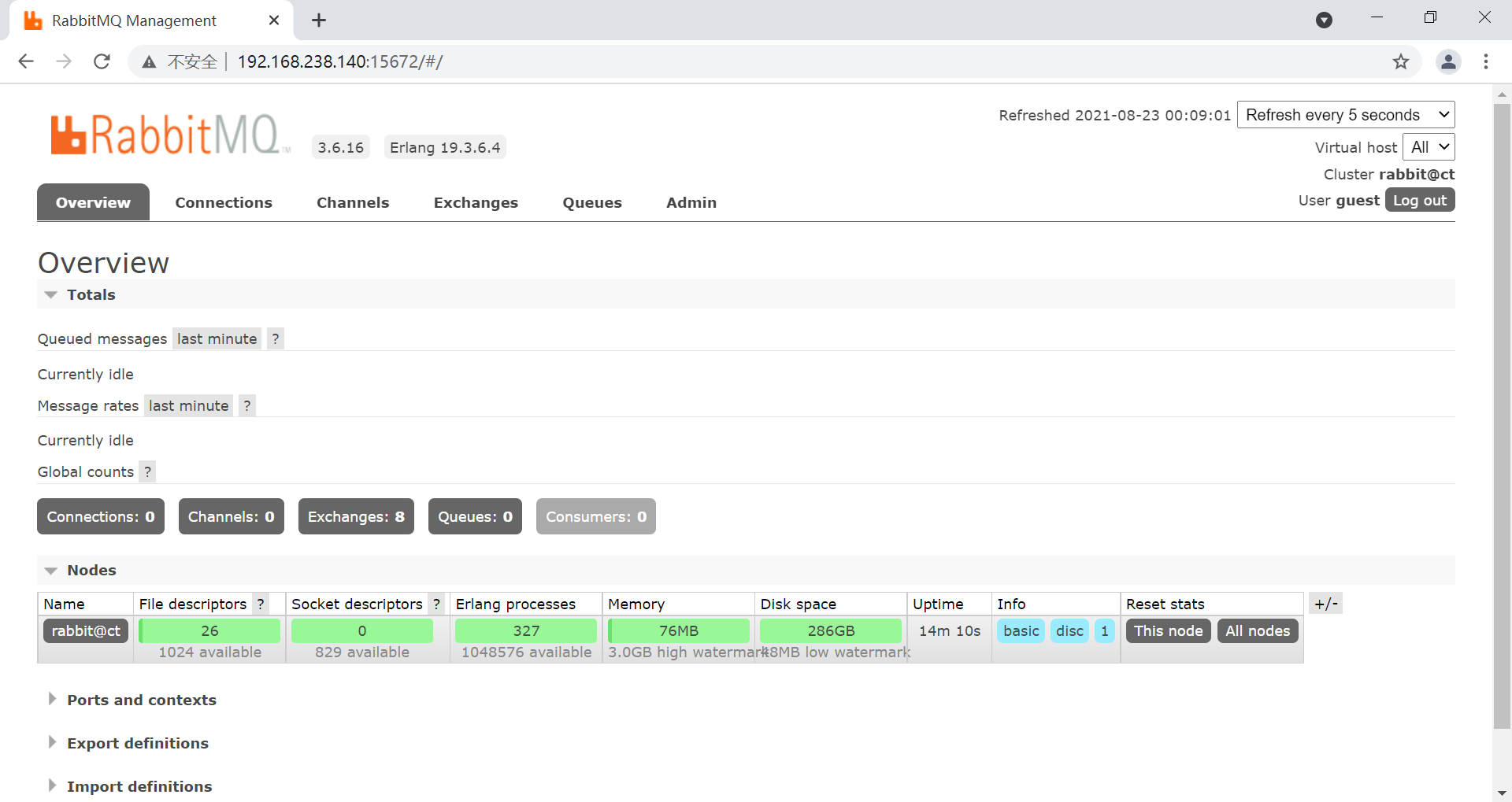Click Connections: 0 count button
This screenshot has width=1512, height=802.
coord(101,516)
